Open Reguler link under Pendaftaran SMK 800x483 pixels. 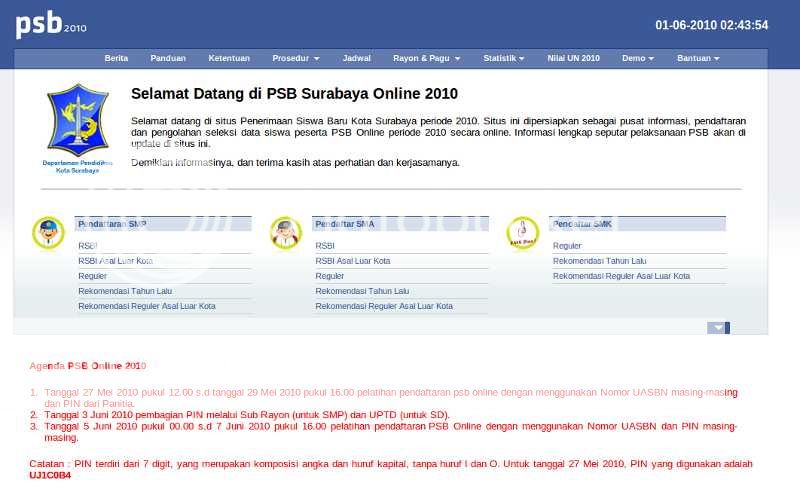tap(567, 246)
